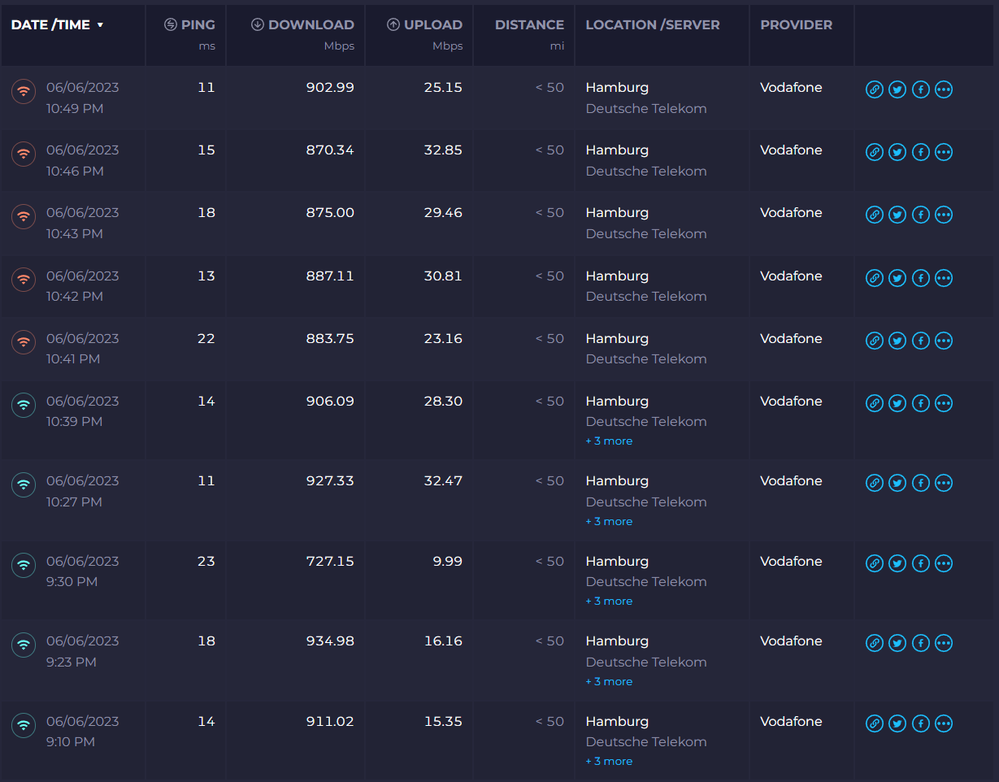Share 10:43 PM result on Facebook
Viewport: 999px width, 782px height.
pyautogui.click(x=921, y=215)
